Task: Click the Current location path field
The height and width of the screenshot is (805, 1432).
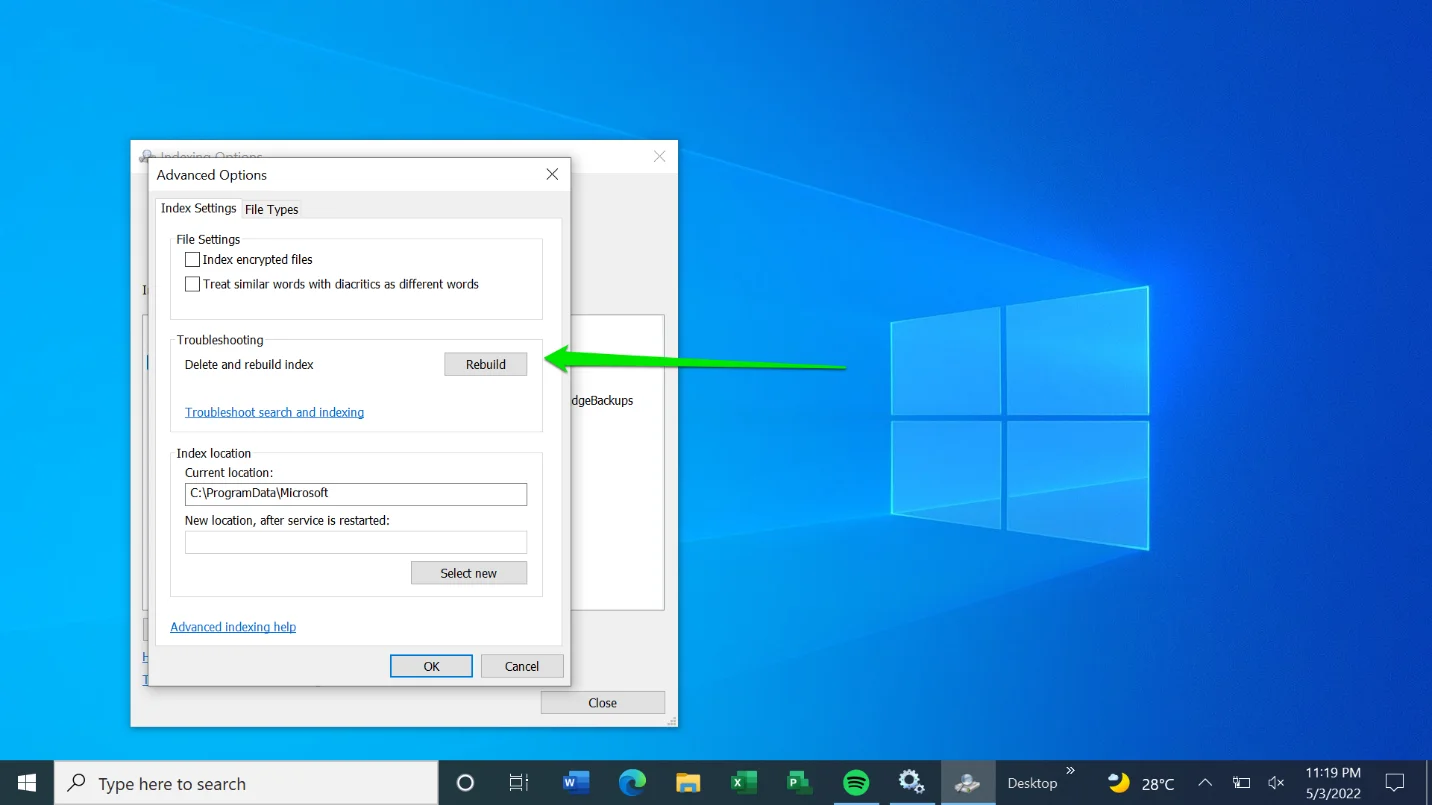Action: (x=356, y=493)
